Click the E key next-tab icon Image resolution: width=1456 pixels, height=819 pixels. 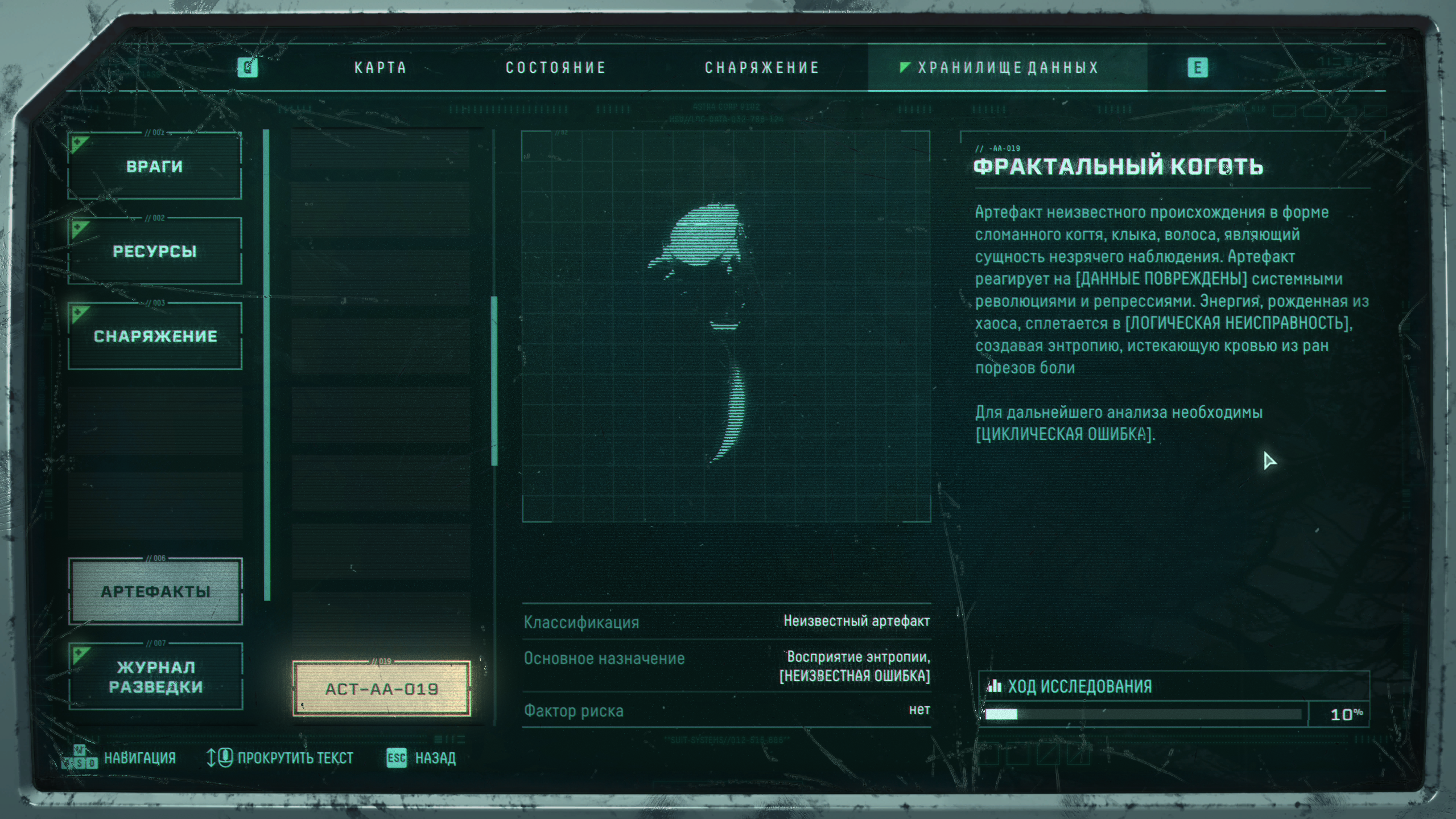[1197, 68]
